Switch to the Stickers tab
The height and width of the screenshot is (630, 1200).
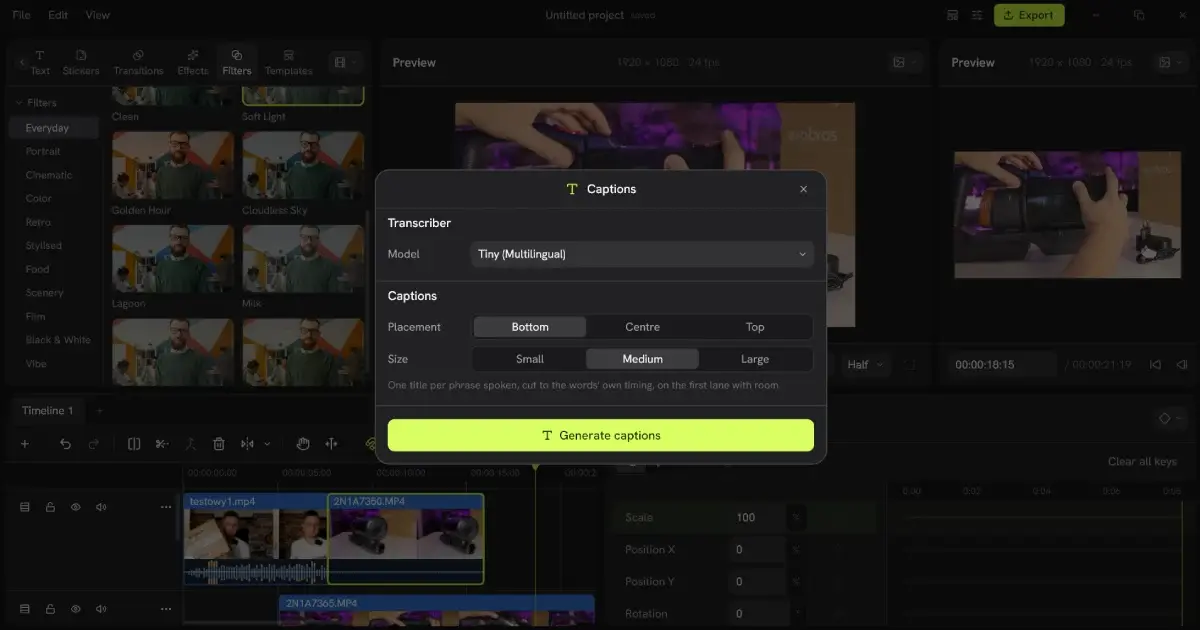click(81, 62)
